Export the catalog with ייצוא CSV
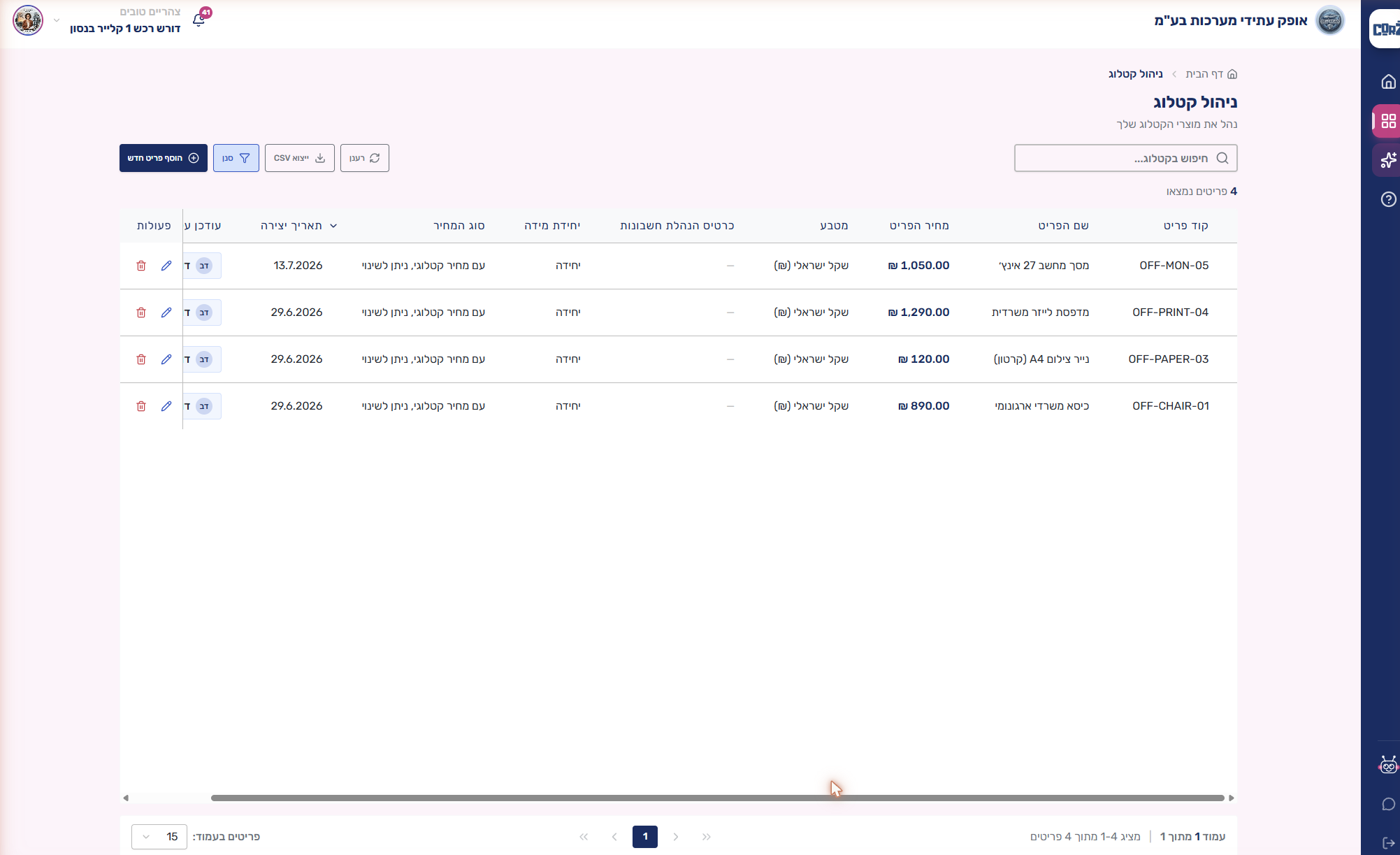The width and height of the screenshot is (1400, 855). 300,158
